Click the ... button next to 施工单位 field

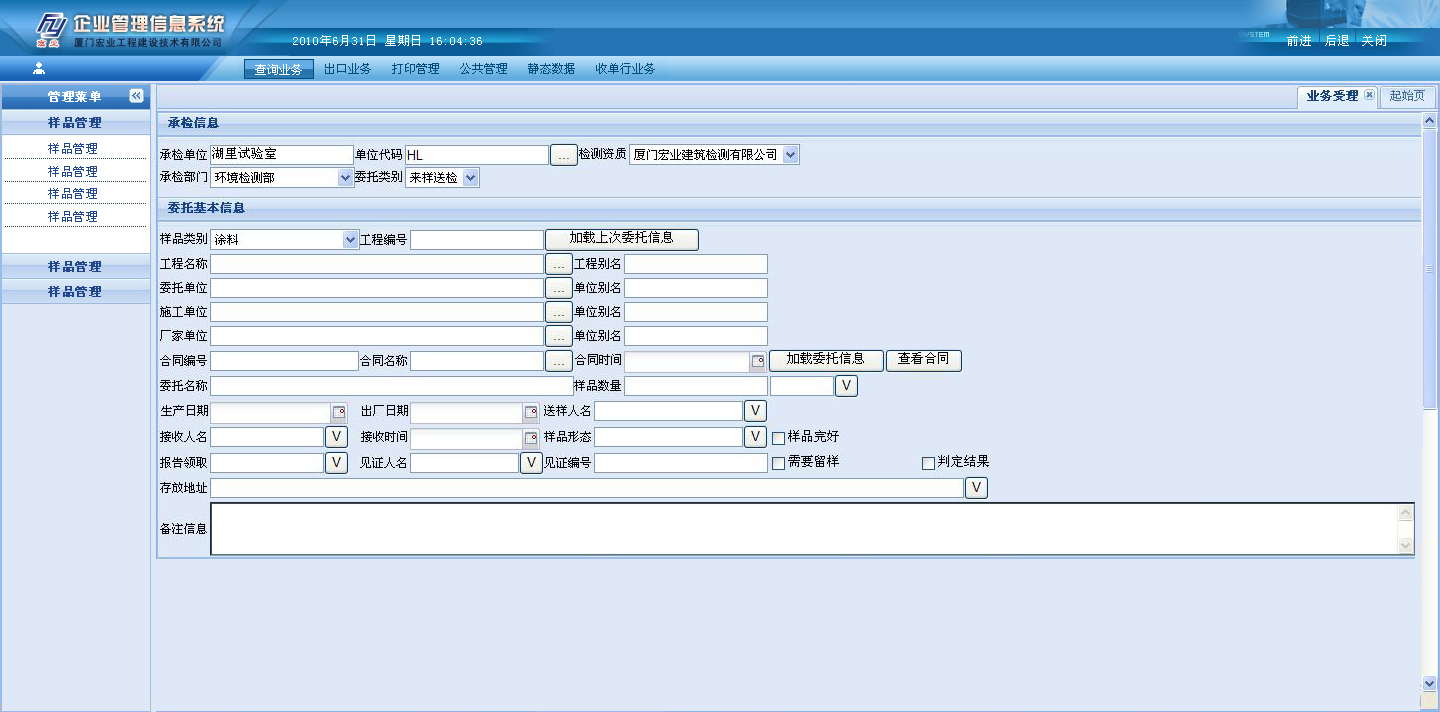pos(559,312)
